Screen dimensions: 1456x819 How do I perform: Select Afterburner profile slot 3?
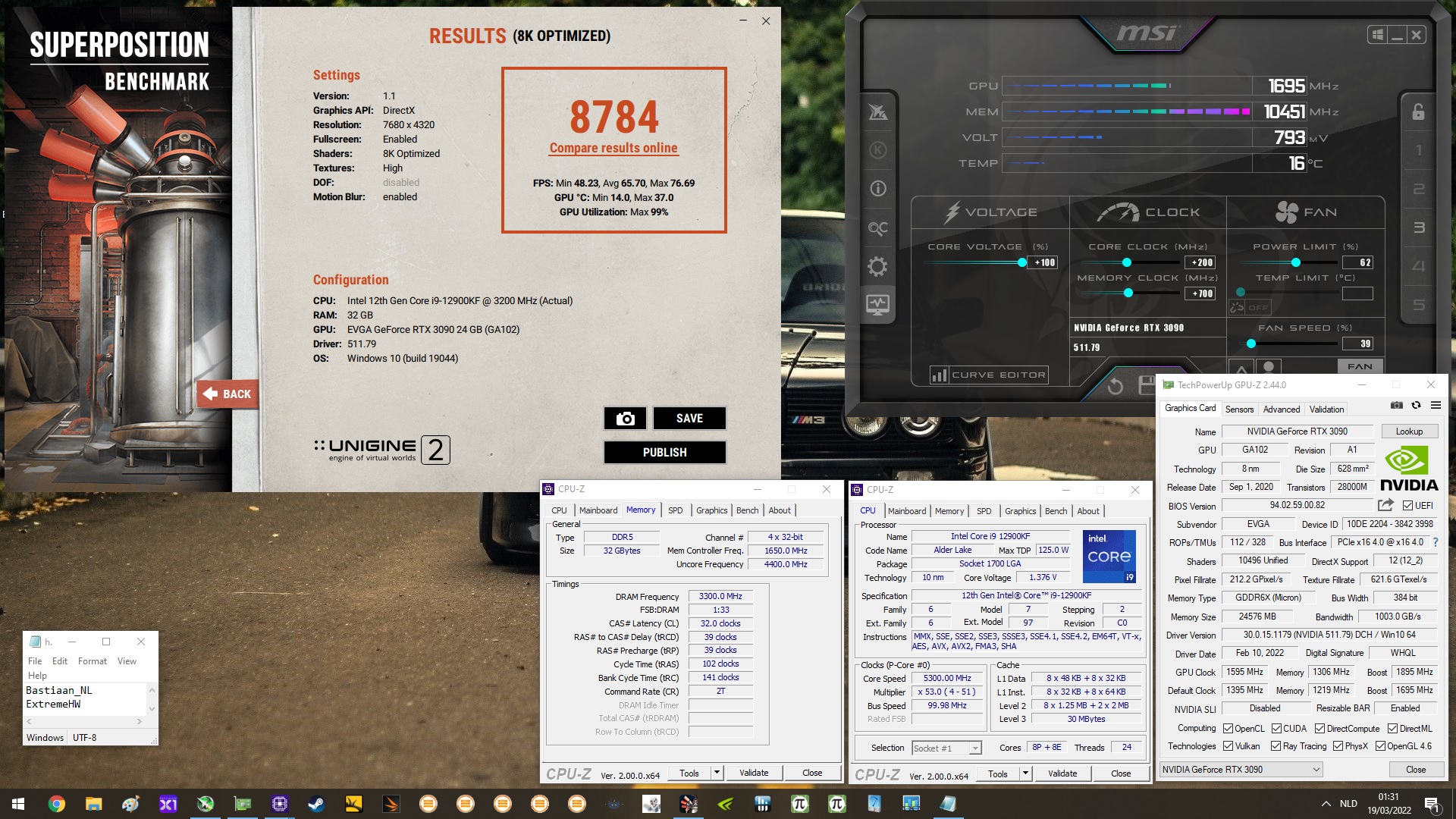click(1419, 227)
